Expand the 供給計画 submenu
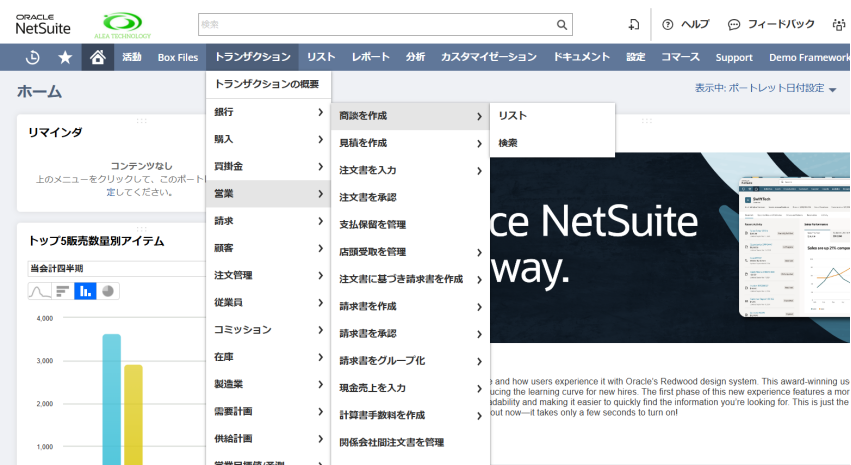Viewport: 851px width, 465px height. pyautogui.click(x=269, y=438)
